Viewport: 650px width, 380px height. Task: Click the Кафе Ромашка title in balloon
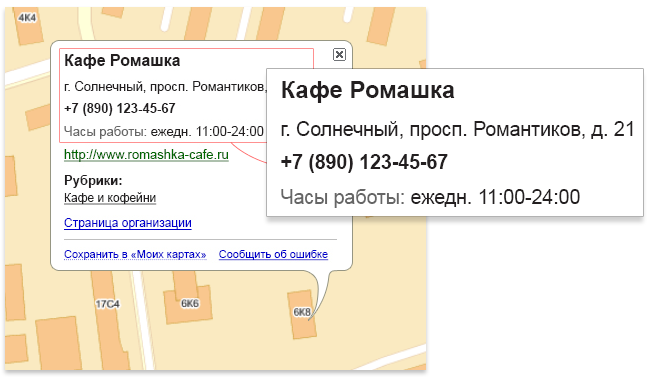point(122,61)
